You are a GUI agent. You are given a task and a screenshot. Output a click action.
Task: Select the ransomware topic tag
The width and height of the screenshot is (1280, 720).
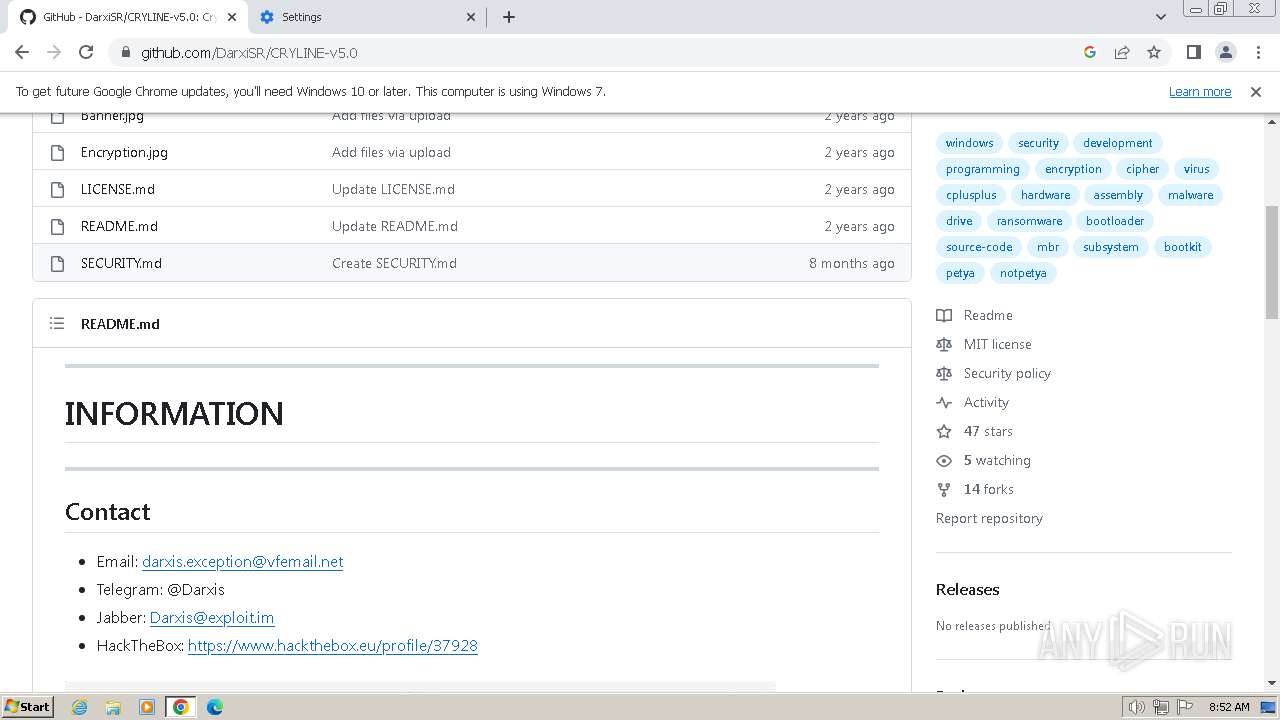tap(1029, 221)
